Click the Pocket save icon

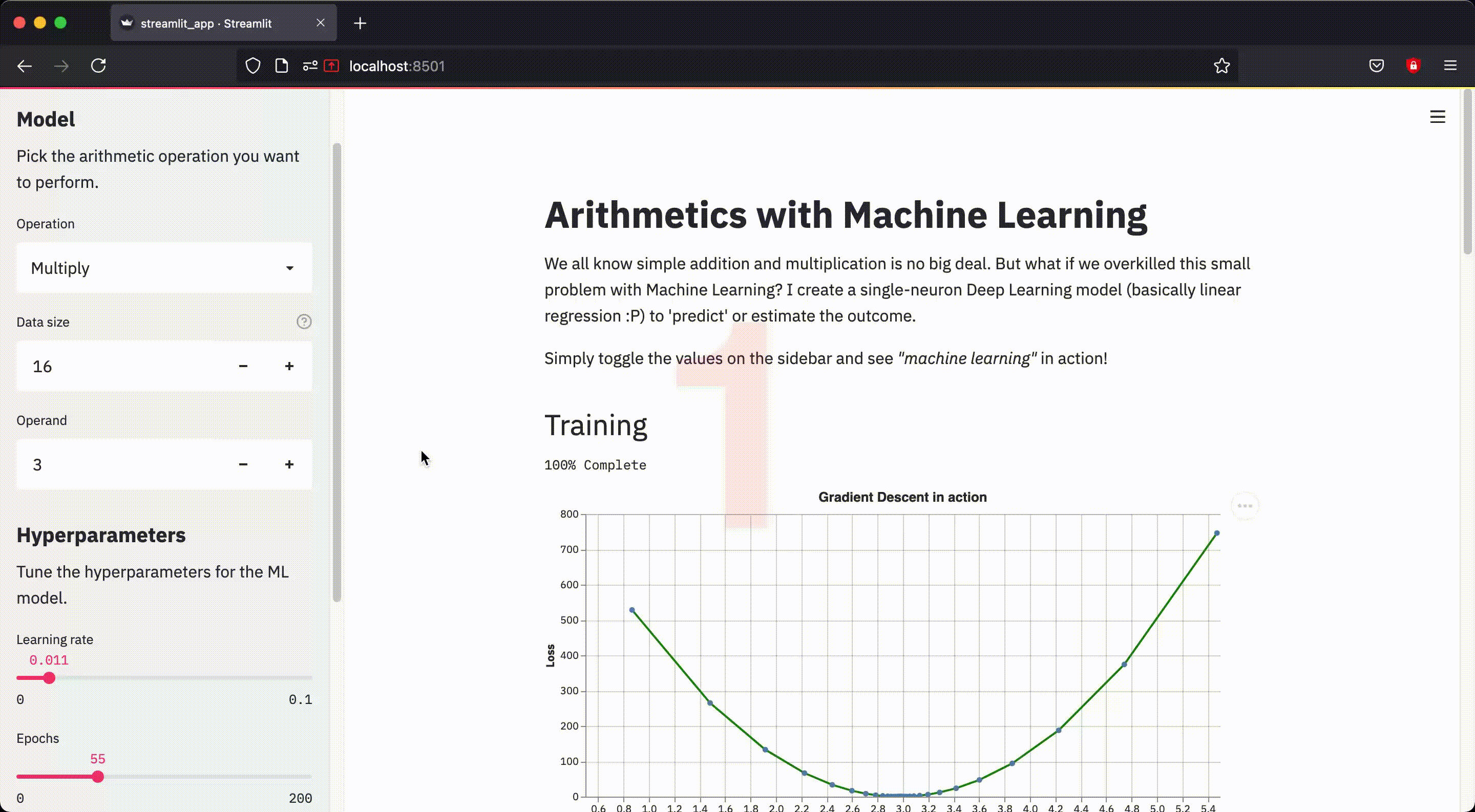1377,66
